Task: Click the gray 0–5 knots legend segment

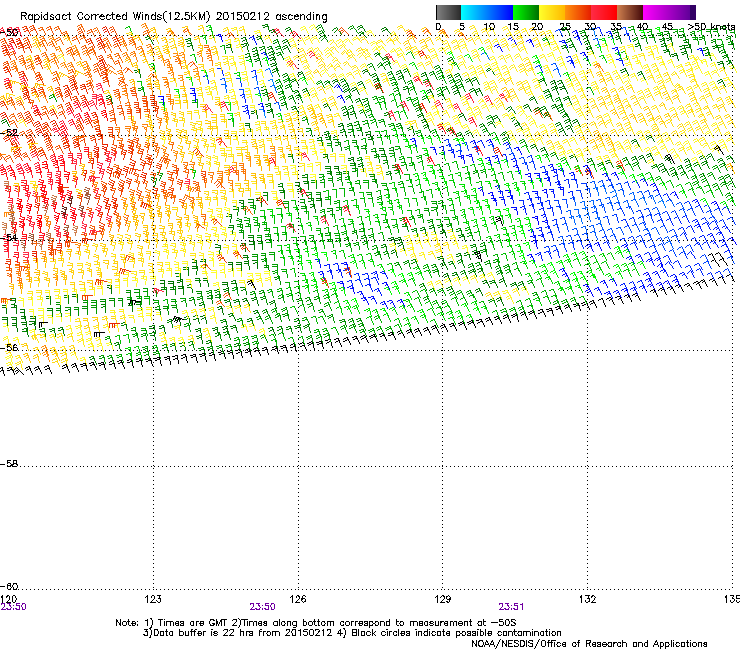Action: pos(448,12)
